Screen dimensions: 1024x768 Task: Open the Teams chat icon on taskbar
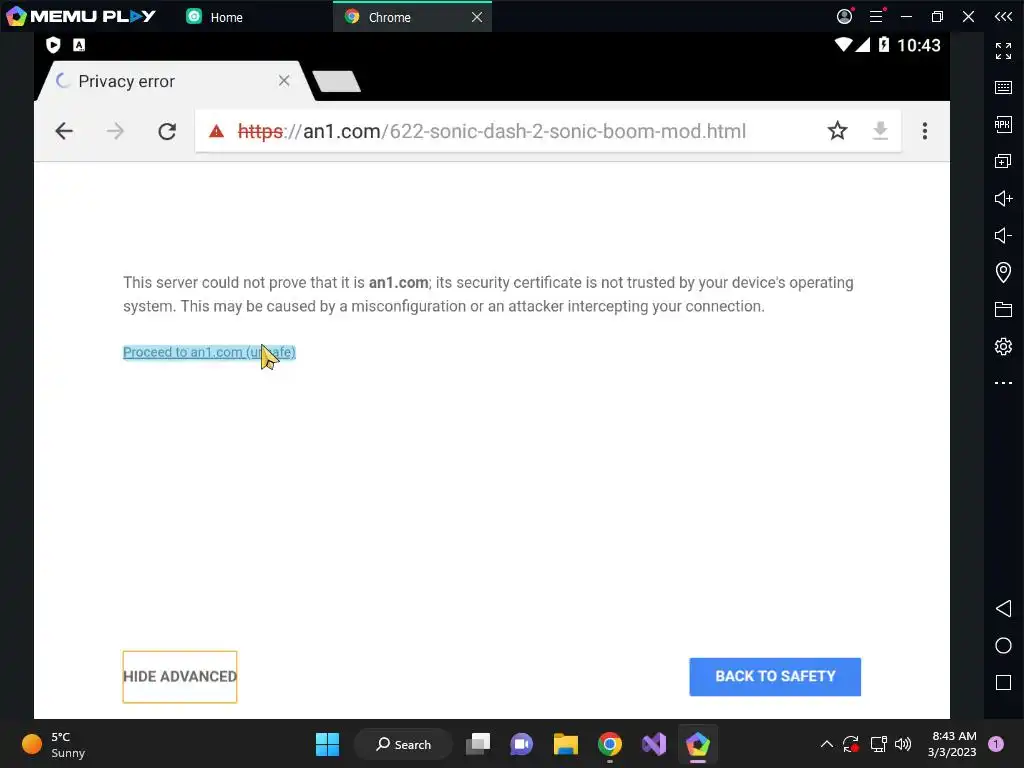point(521,744)
